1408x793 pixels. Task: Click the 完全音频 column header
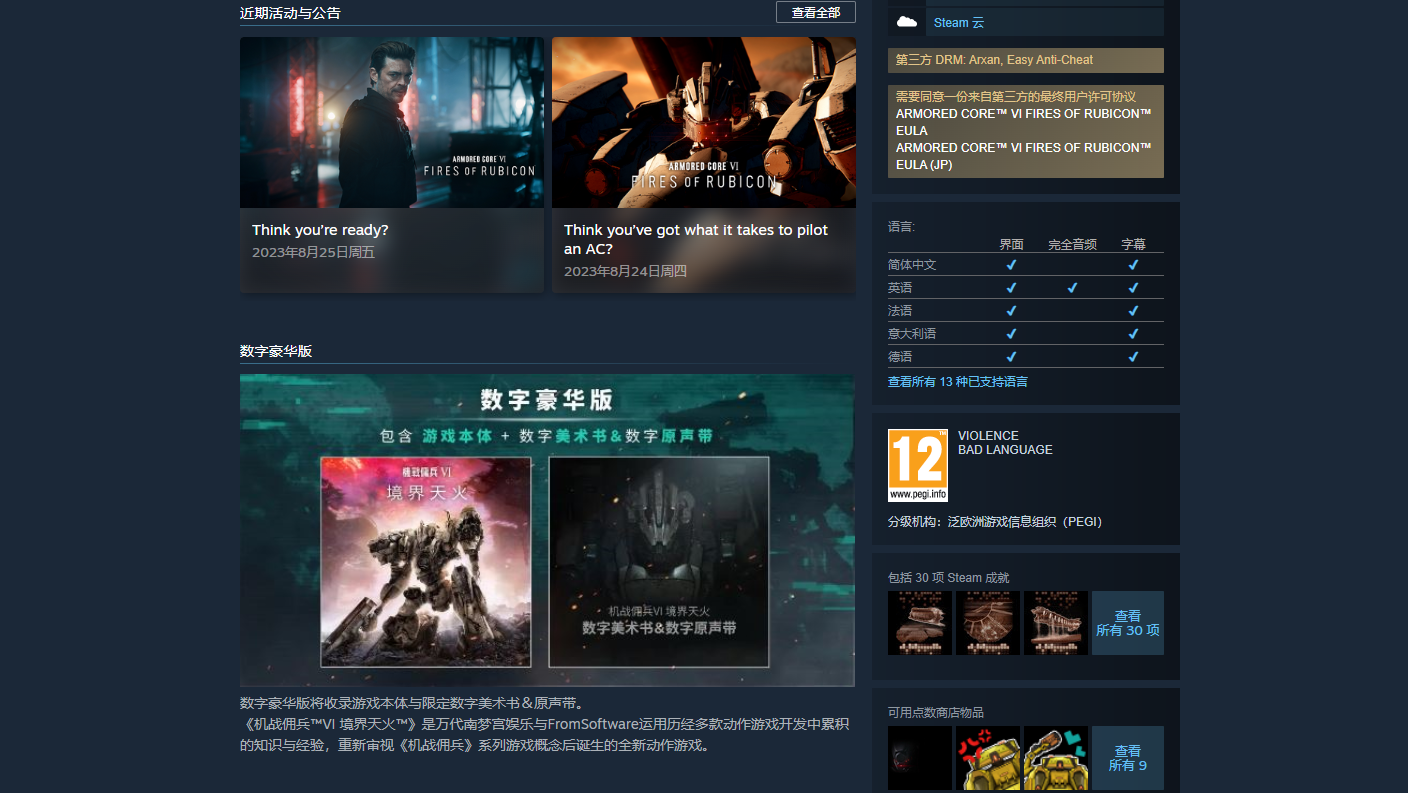(1072, 244)
